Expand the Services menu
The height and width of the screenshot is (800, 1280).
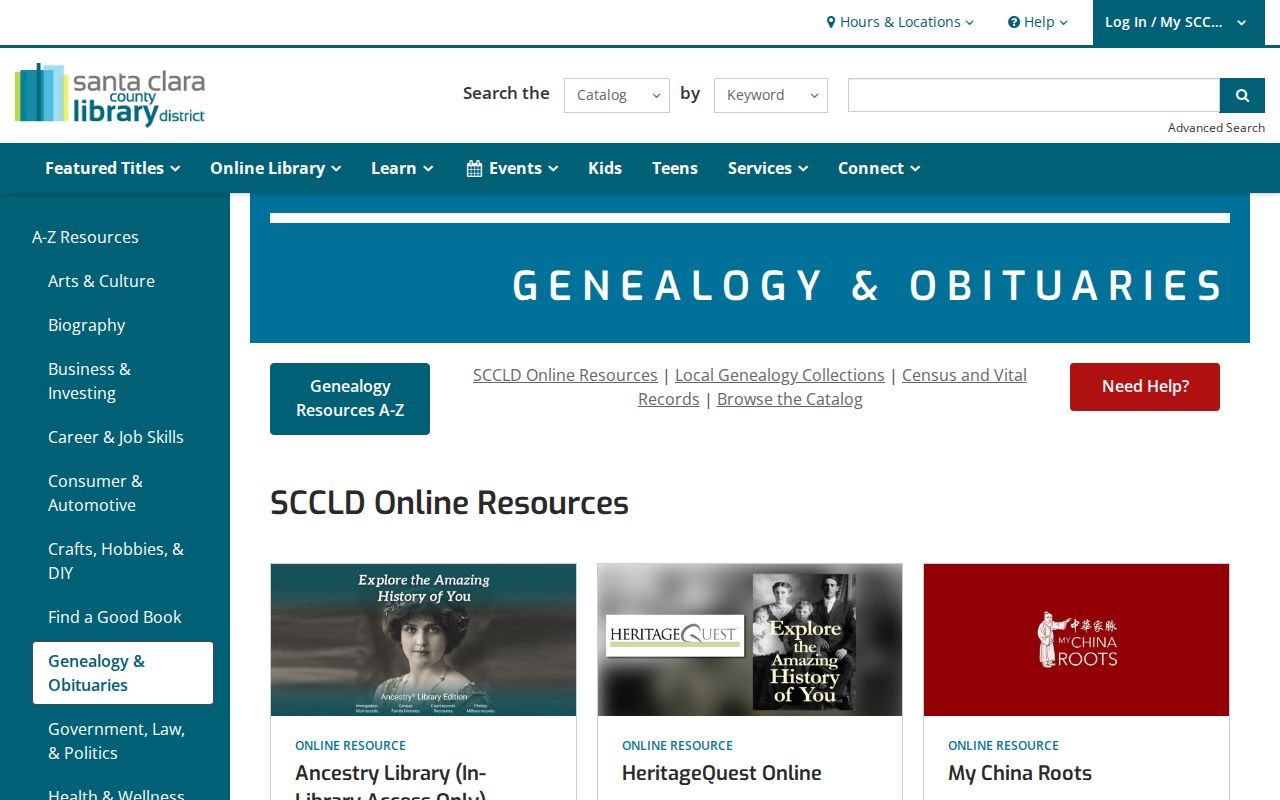[x=768, y=168]
